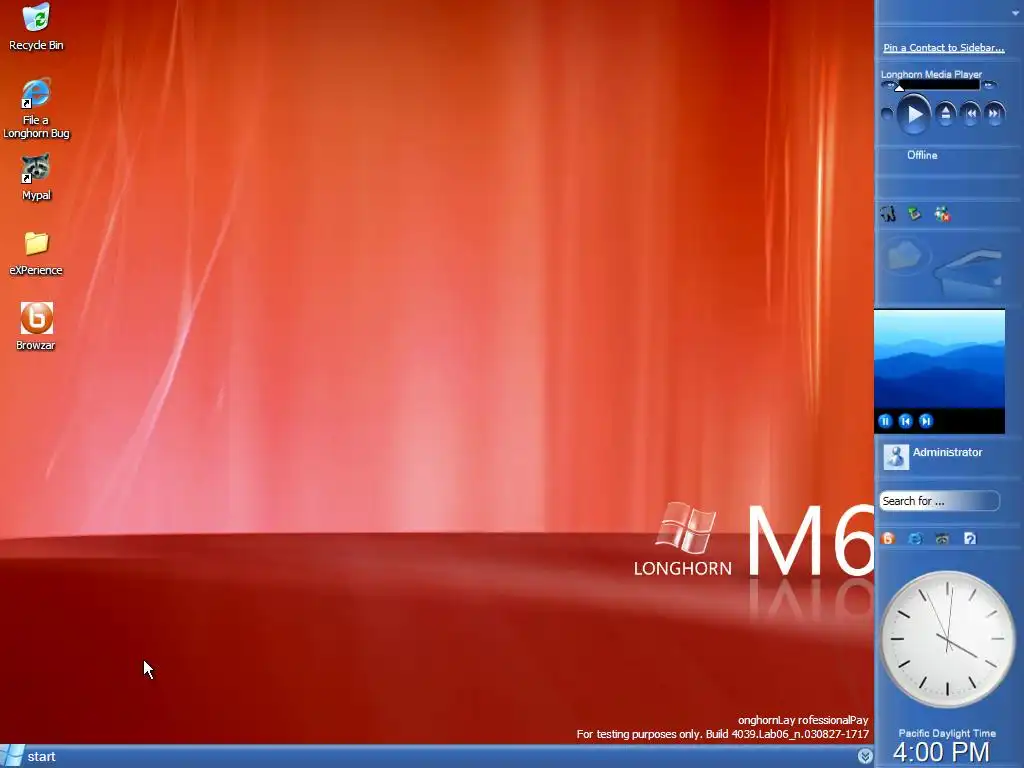Click the sidebar analog clock

pos(948,639)
